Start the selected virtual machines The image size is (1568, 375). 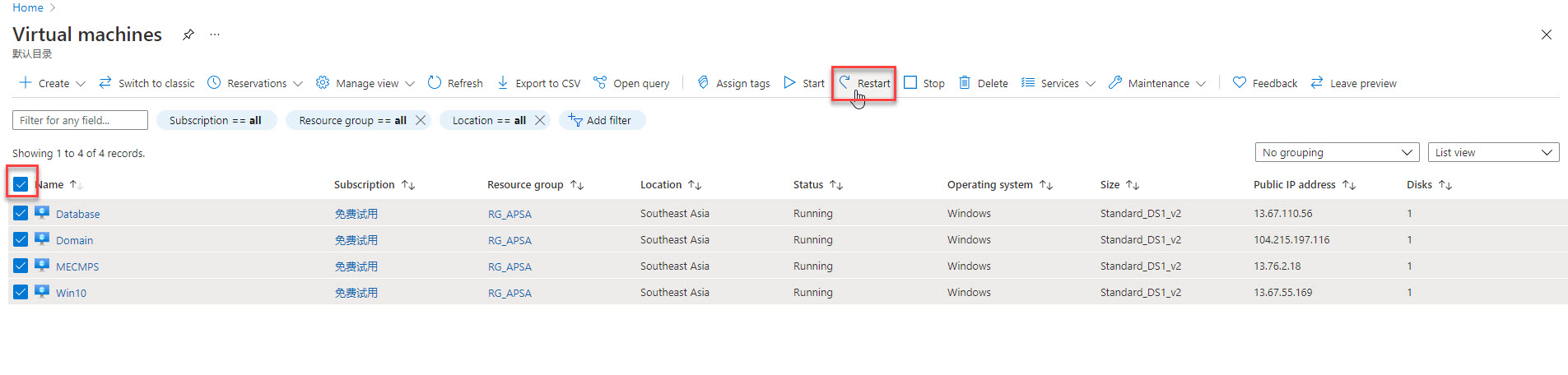click(x=803, y=83)
